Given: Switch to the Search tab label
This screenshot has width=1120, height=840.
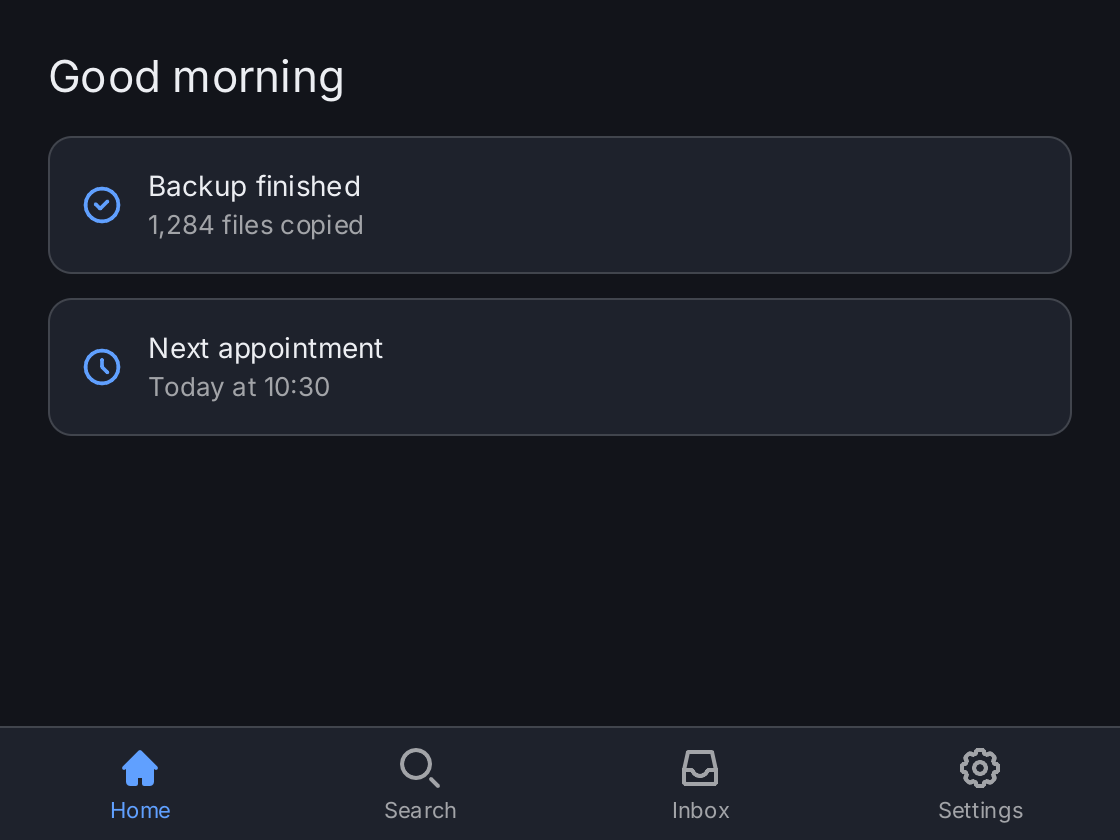Looking at the screenshot, I should (x=420, y=811).
